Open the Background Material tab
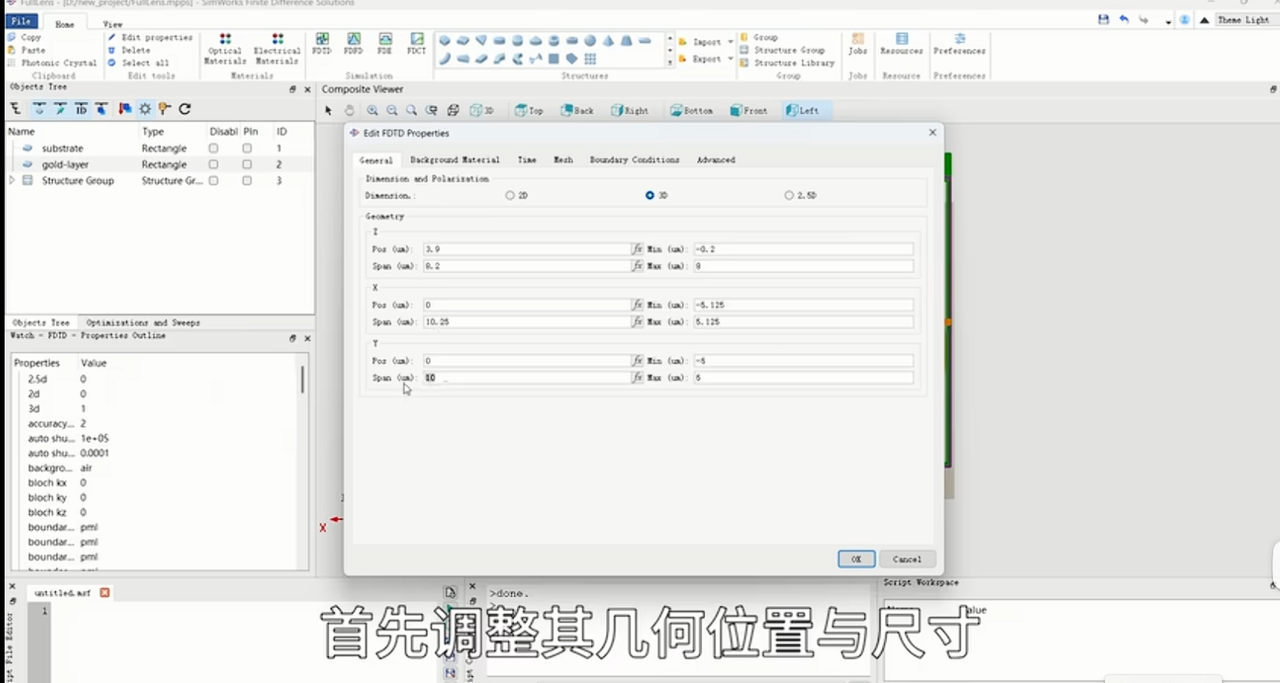1280x683 pixels. (x=455, y=160)
